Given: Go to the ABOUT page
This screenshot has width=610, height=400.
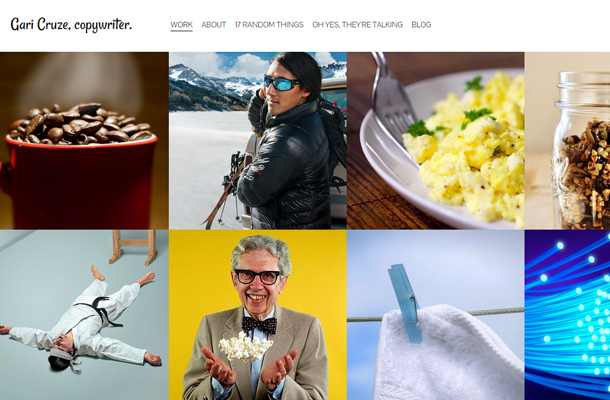Looking at the screenshot, I should [214, 25].
